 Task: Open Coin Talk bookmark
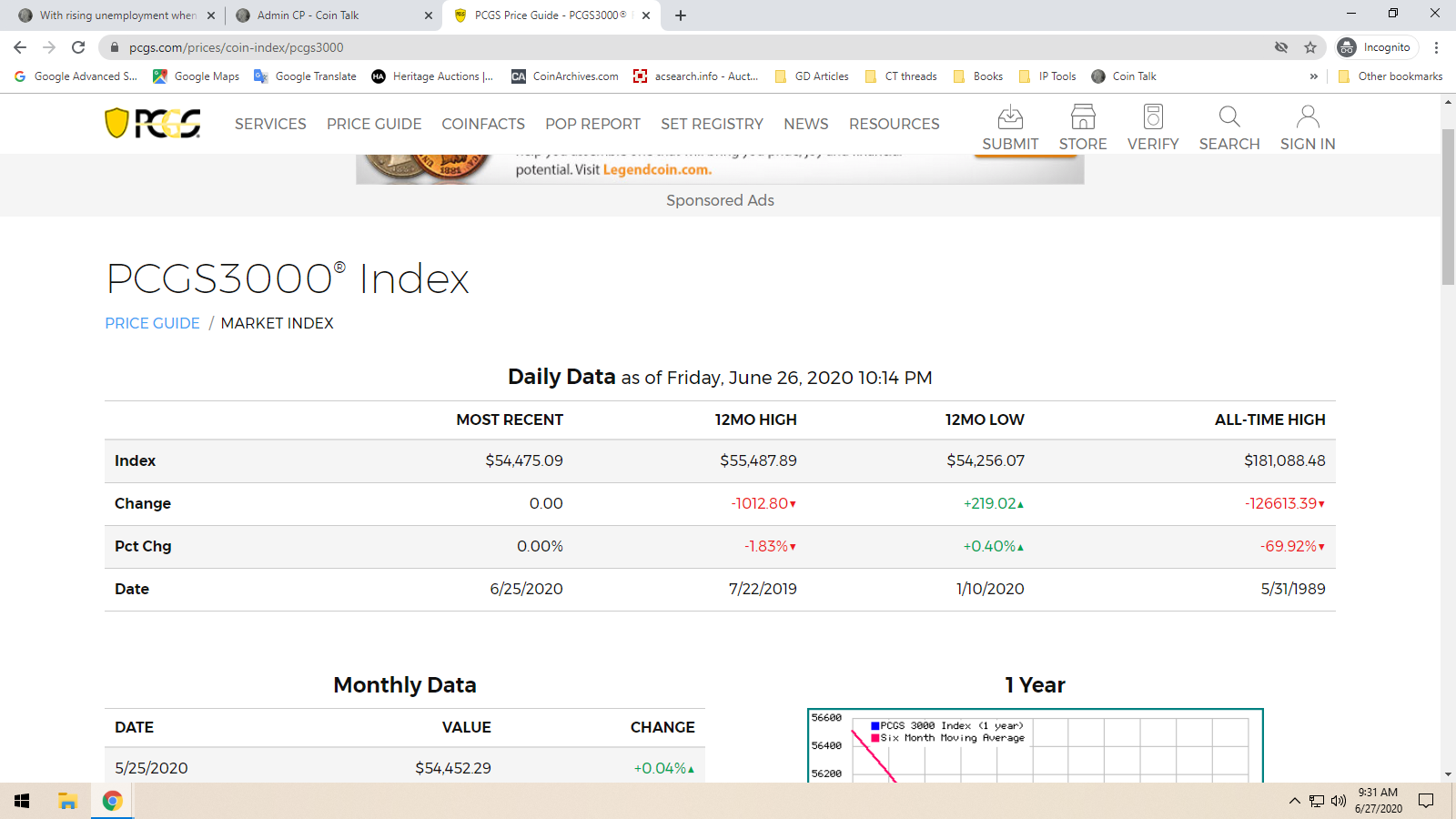1124,76
